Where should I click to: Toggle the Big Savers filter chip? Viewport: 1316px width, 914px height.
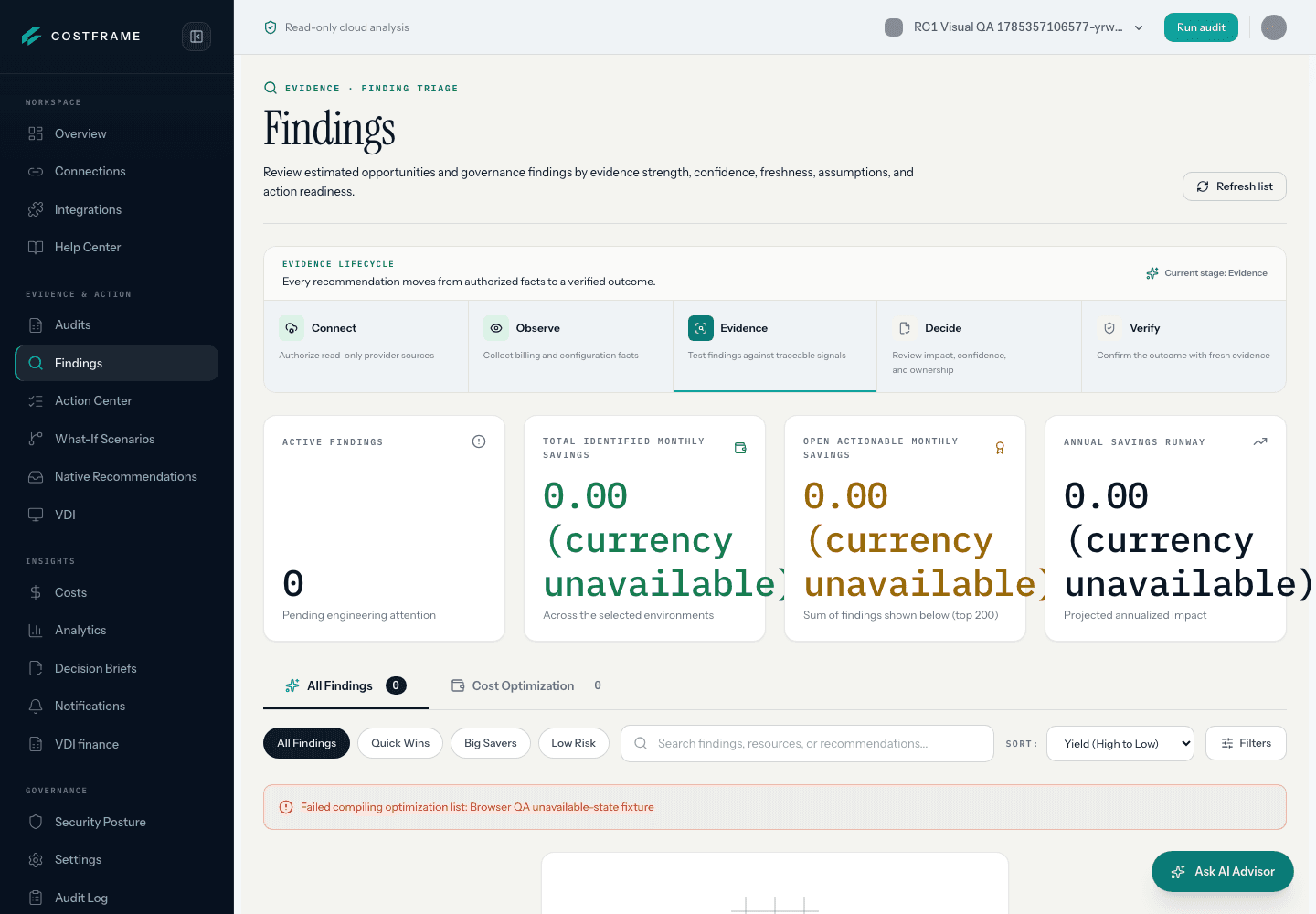[x=491, y=743]
